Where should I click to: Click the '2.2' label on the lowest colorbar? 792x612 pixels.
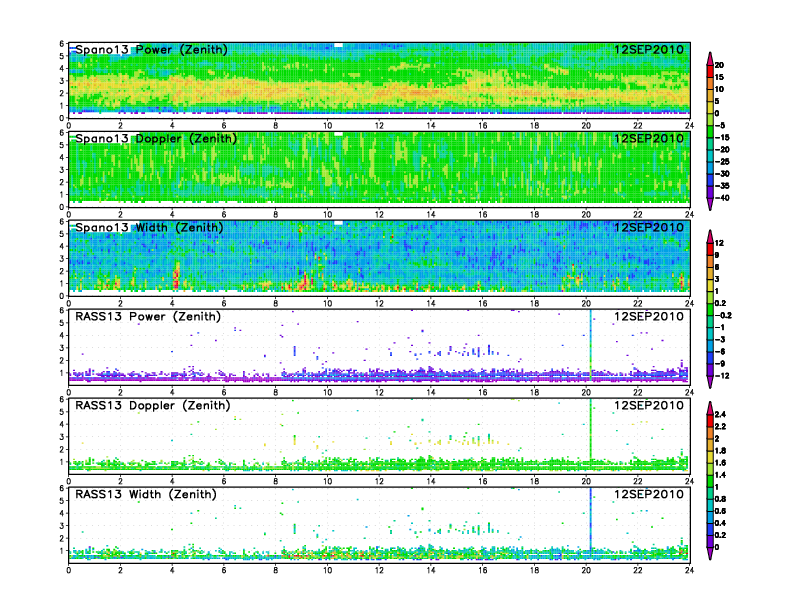coord(721,427)
